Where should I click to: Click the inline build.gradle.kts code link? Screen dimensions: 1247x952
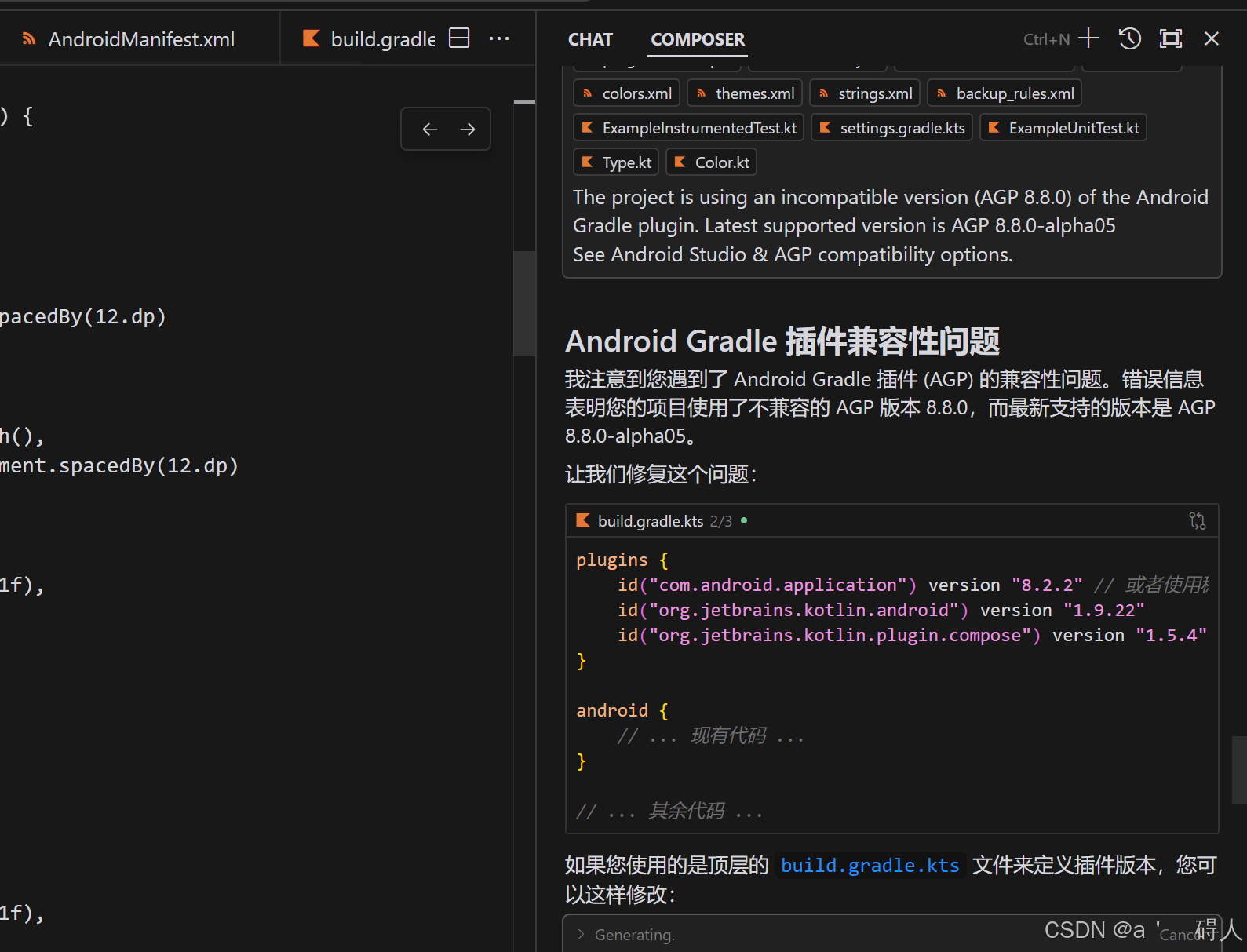pos(870,865)
